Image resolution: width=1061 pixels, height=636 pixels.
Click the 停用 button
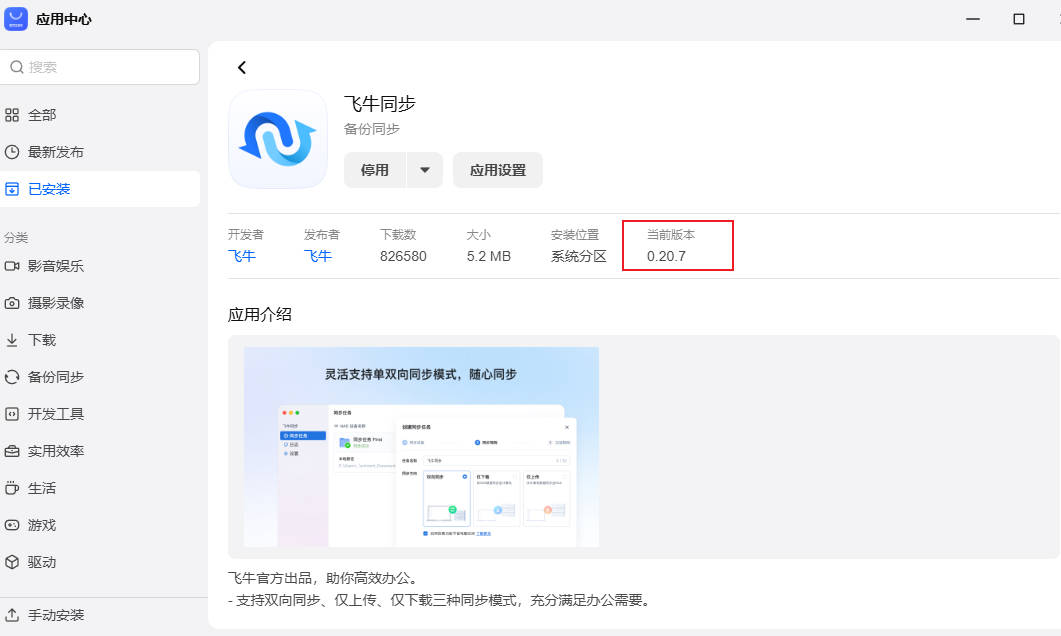[375, 170]
